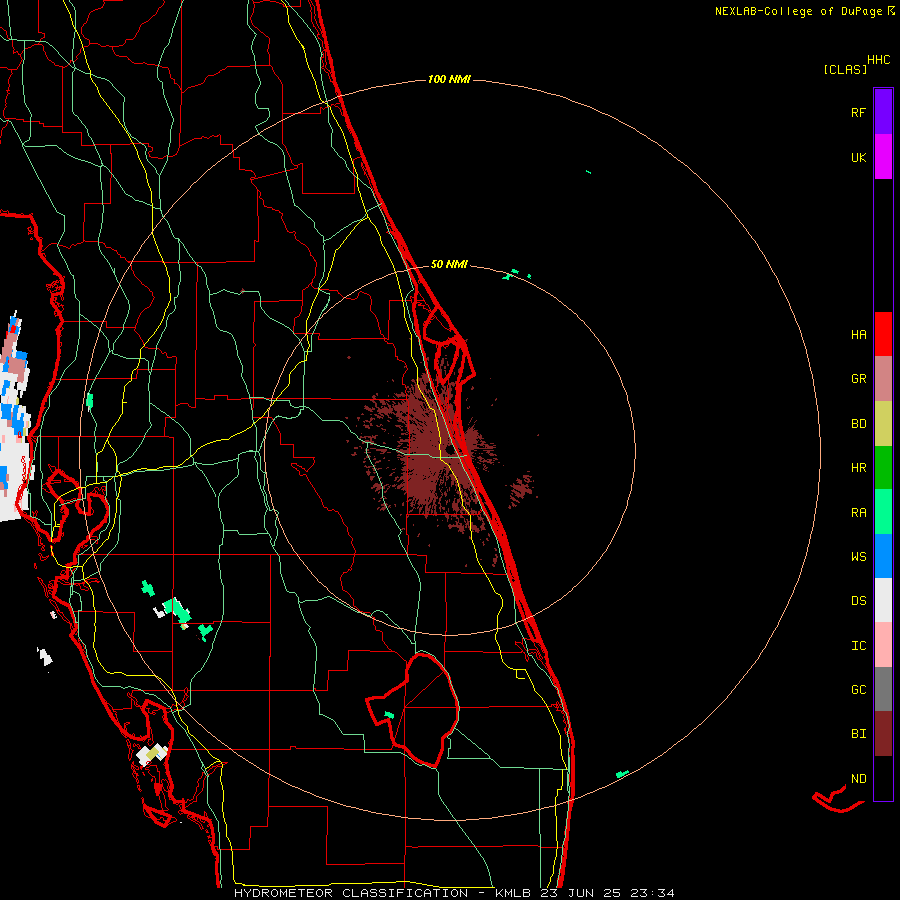Image resolution: width=900 pixels, height=900 pixels.
Task: Click the green rain echo on the southeast 100 NMI ring
Action: (622, 774)
